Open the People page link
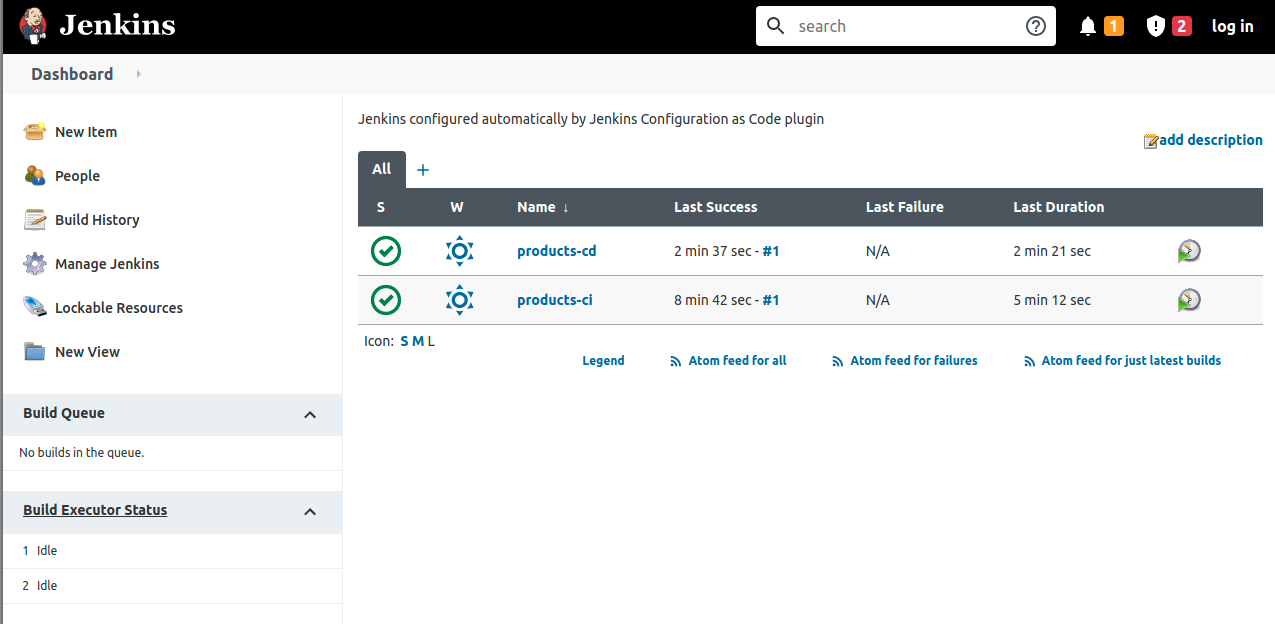The image size is (1275, 624). (x=77, y=176)
